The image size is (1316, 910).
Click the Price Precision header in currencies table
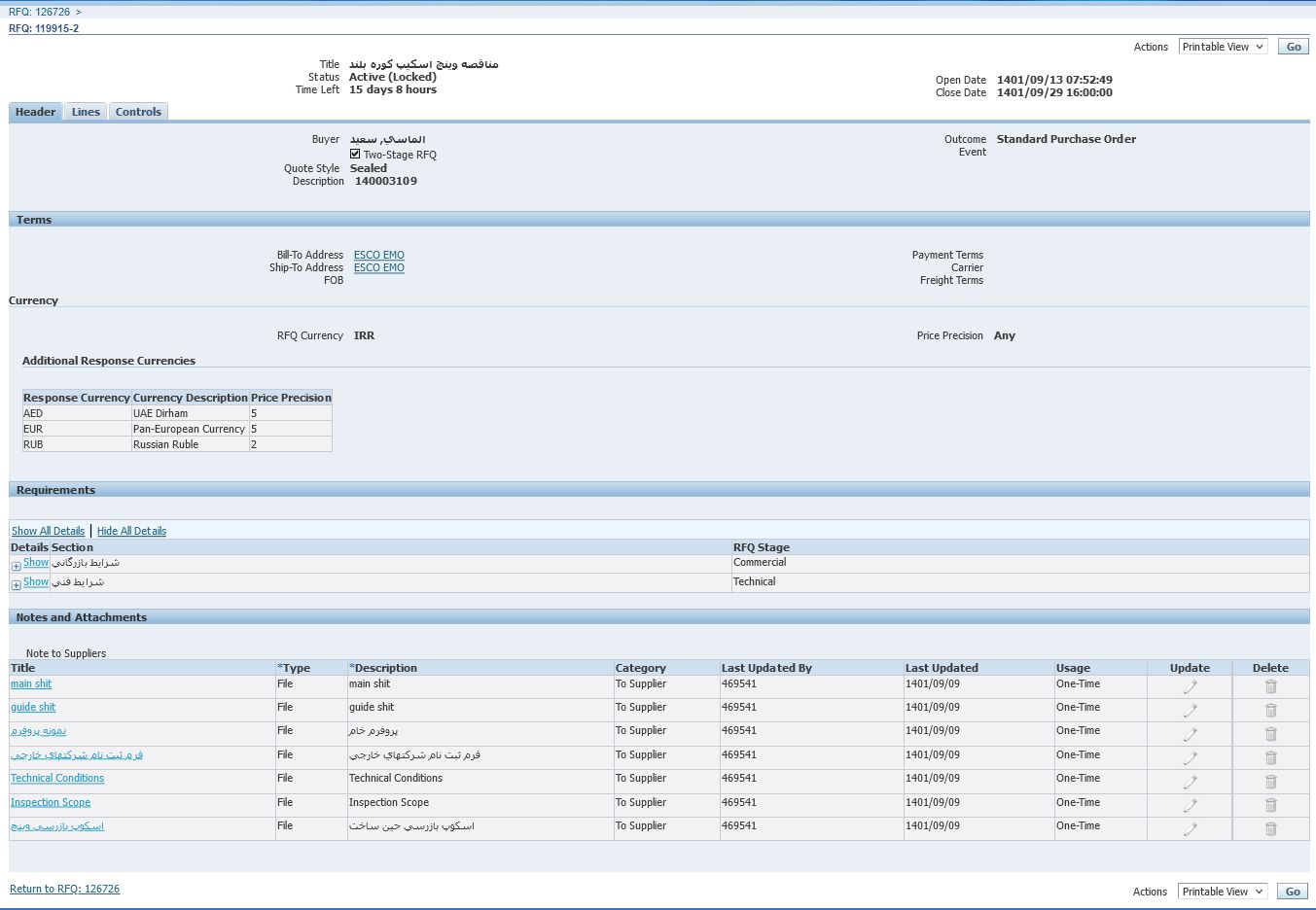291,398
